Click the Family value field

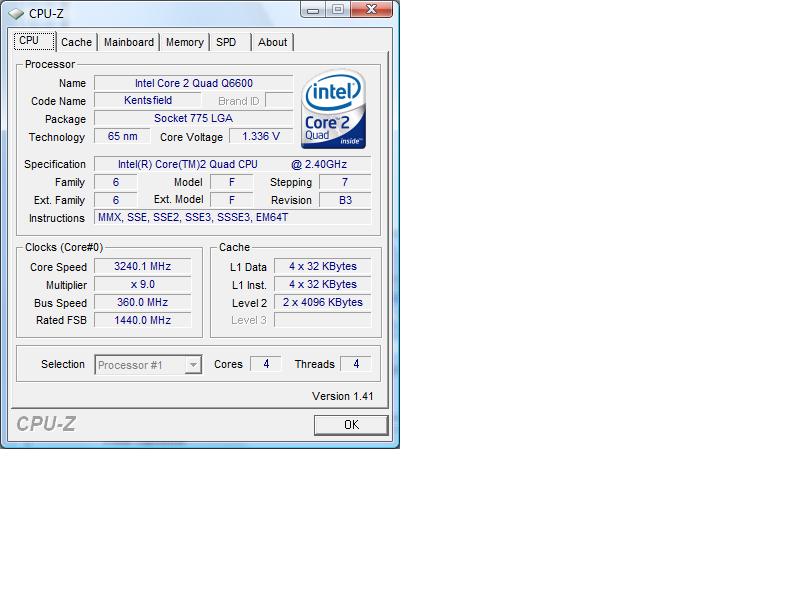[116, 182]
